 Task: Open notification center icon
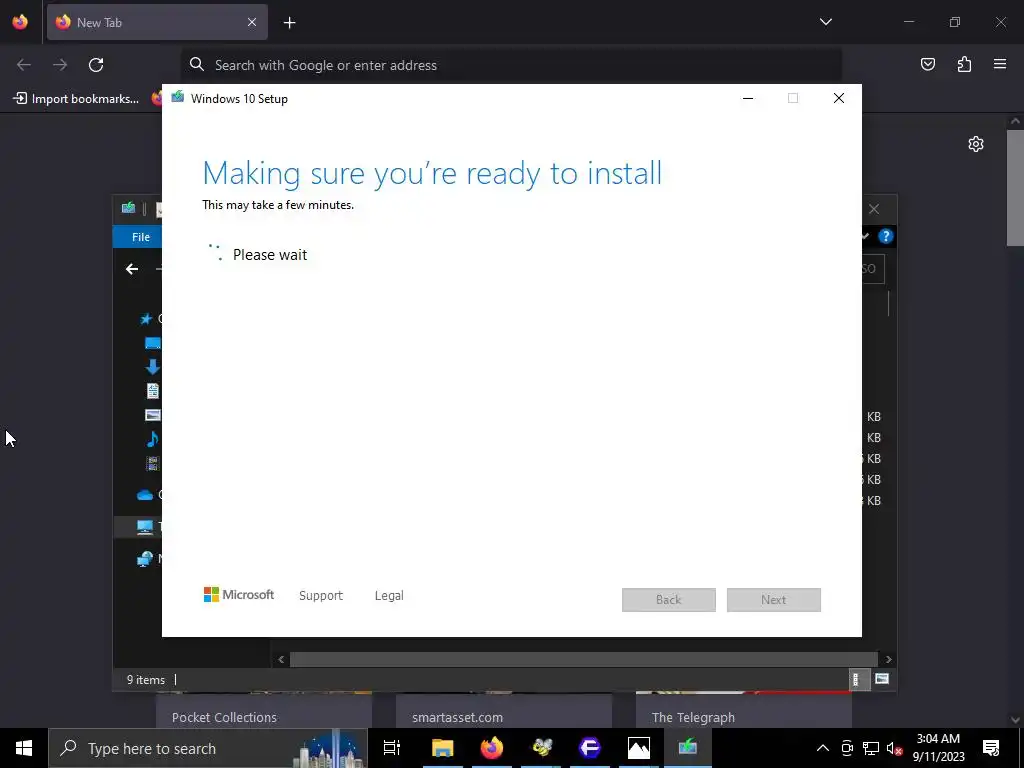991,748
